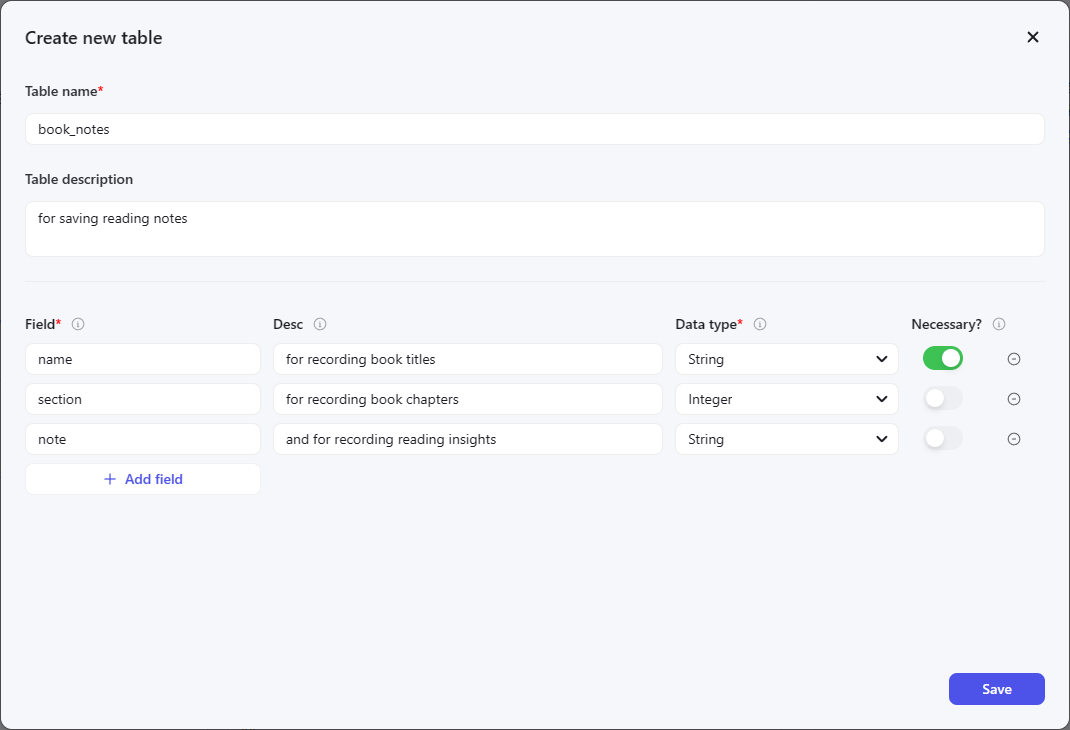Open data type dropdown for note field

786,439
